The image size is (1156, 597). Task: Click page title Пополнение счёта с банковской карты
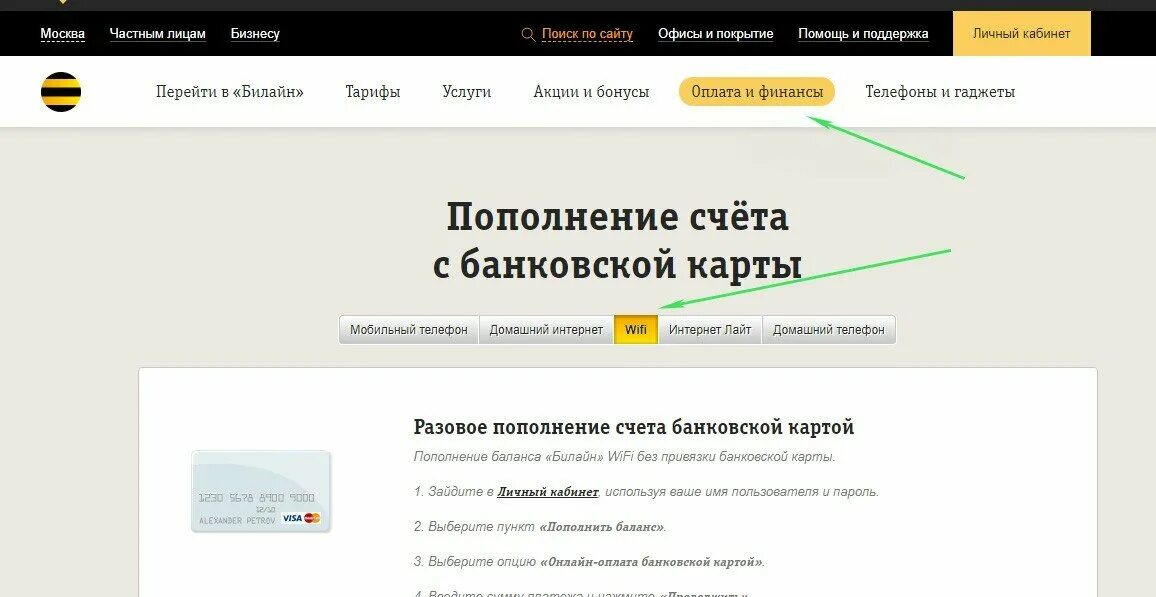618,241
